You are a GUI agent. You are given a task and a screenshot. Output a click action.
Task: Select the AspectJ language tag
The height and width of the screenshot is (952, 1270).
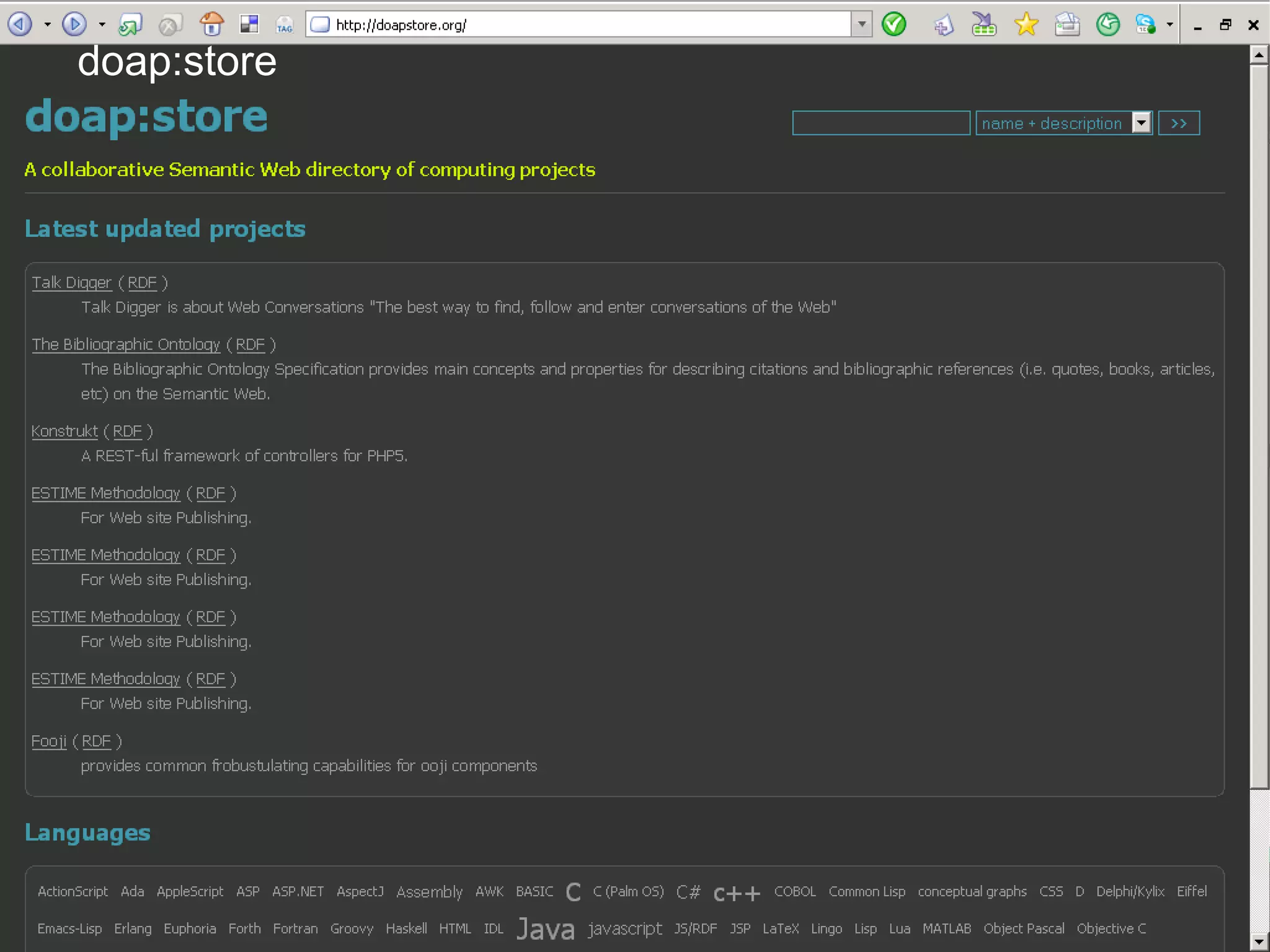click(x=360, y=891)
